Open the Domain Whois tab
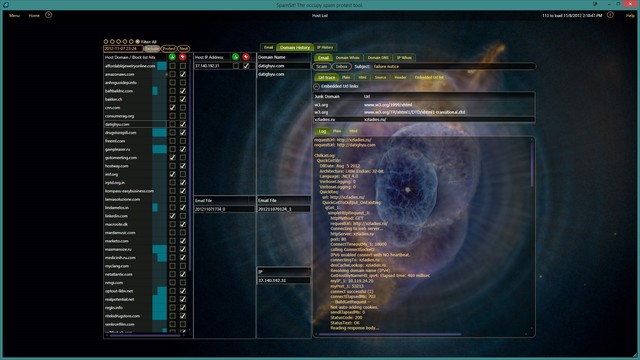Viewport: 640px width, 360px height. tap(347, 58)
